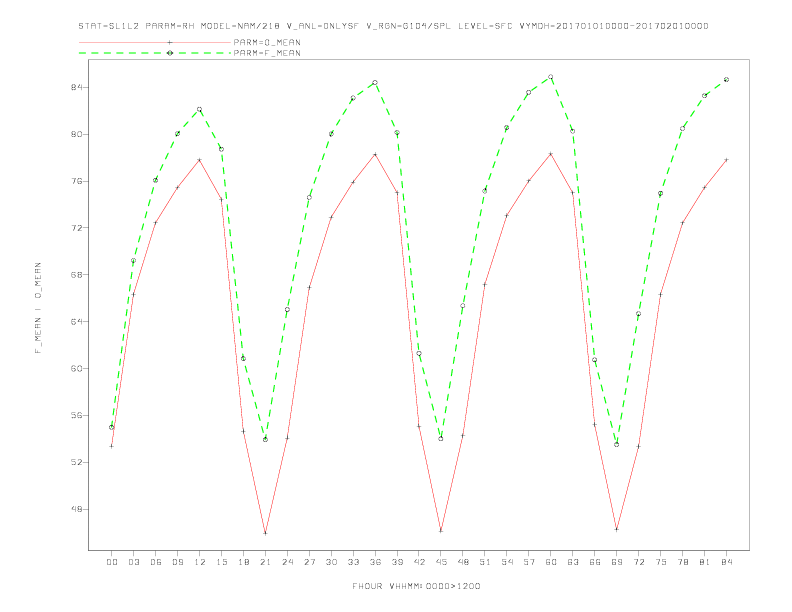Click x-axis forecast hour label 06
The height and width of the screenshot is (612, 792).
[x=156, y=562]
